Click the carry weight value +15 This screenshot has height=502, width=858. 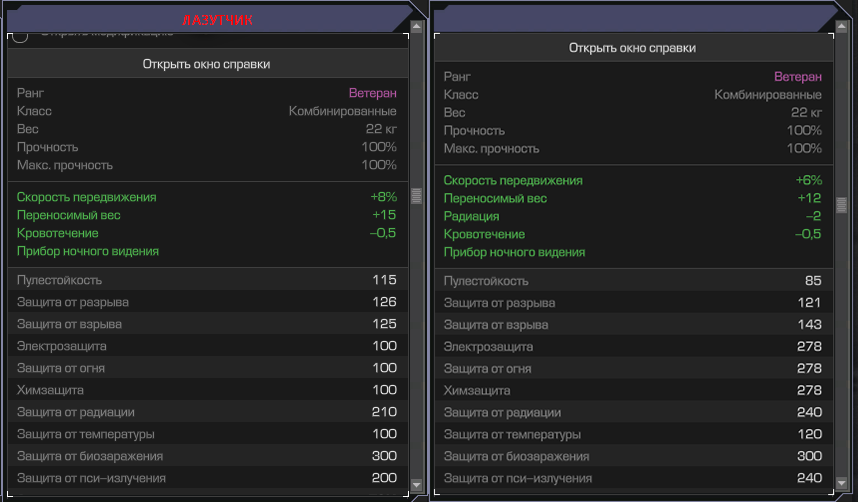(384, 215)
